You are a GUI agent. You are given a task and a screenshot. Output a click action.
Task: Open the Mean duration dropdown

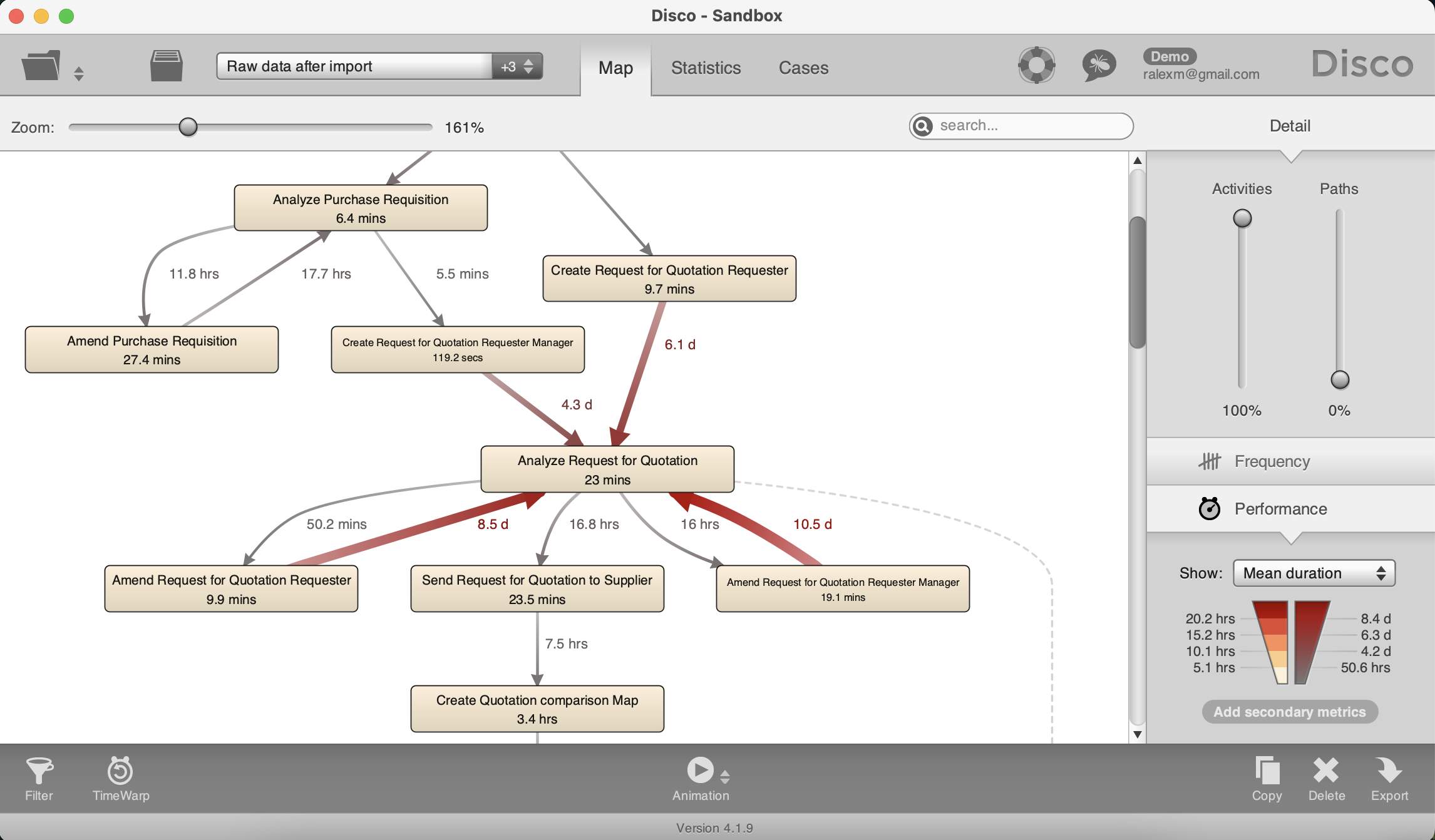click(x=1314, y=573)
